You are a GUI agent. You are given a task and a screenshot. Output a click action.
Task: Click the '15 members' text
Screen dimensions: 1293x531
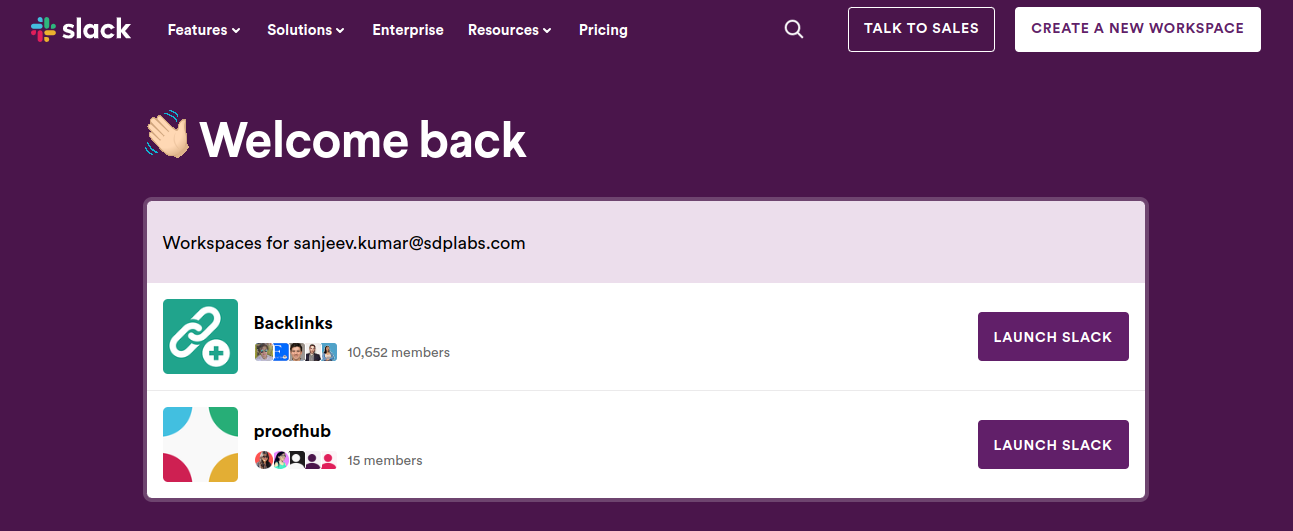click(x=385, y=460)
